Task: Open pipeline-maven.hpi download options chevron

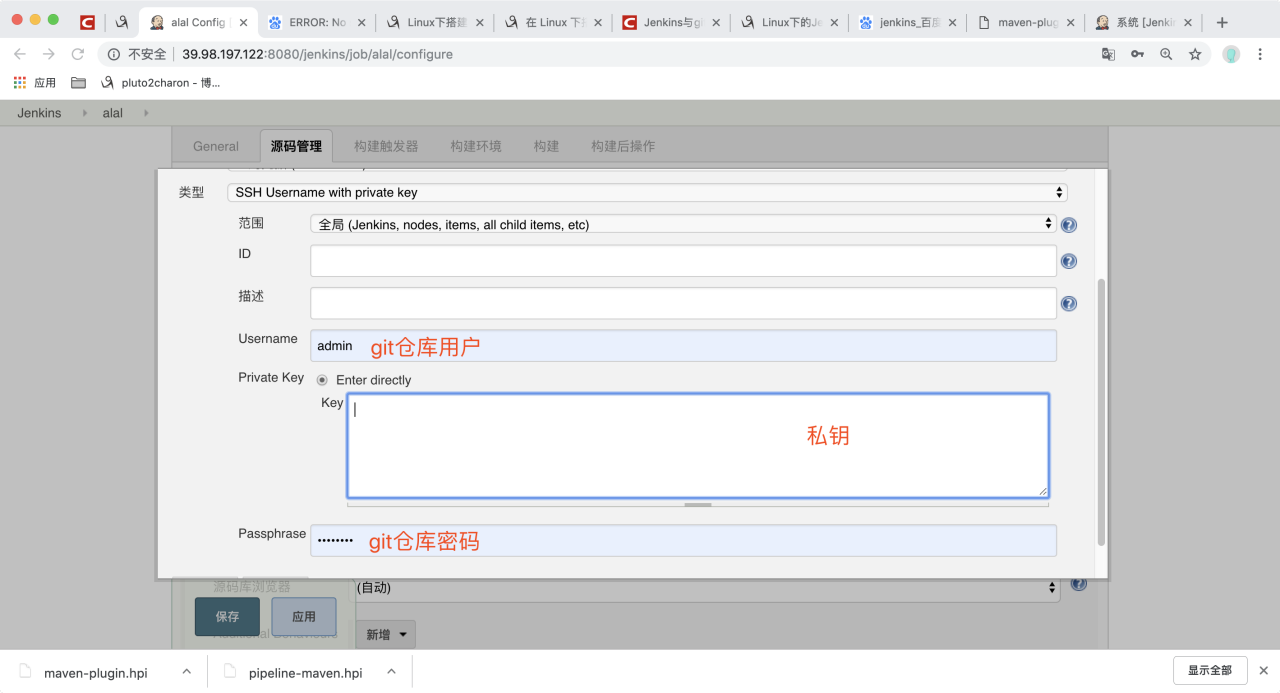Action: [x=391, y=672]
